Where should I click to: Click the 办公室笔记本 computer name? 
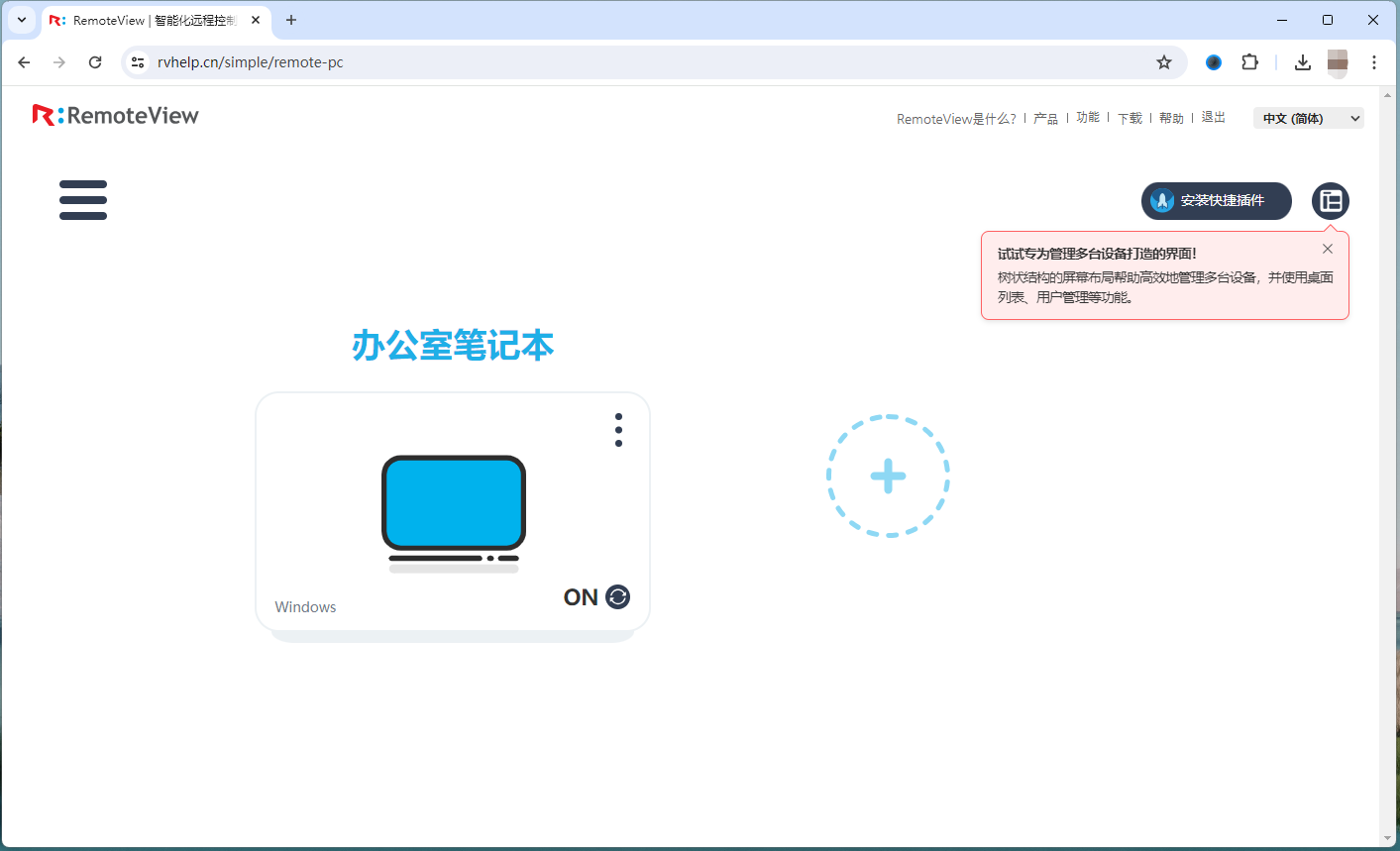pyautogui.click(x=453, y=346)
